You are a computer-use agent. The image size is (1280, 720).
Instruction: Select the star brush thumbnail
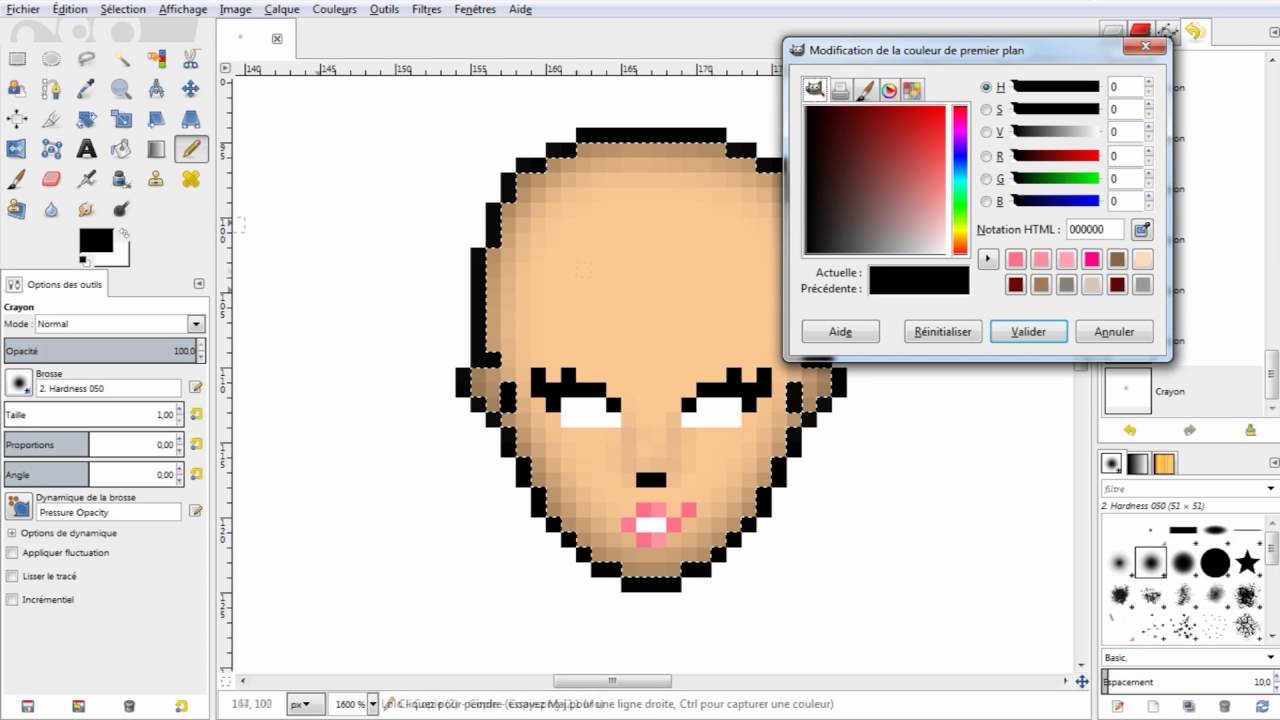(1247, 562)
